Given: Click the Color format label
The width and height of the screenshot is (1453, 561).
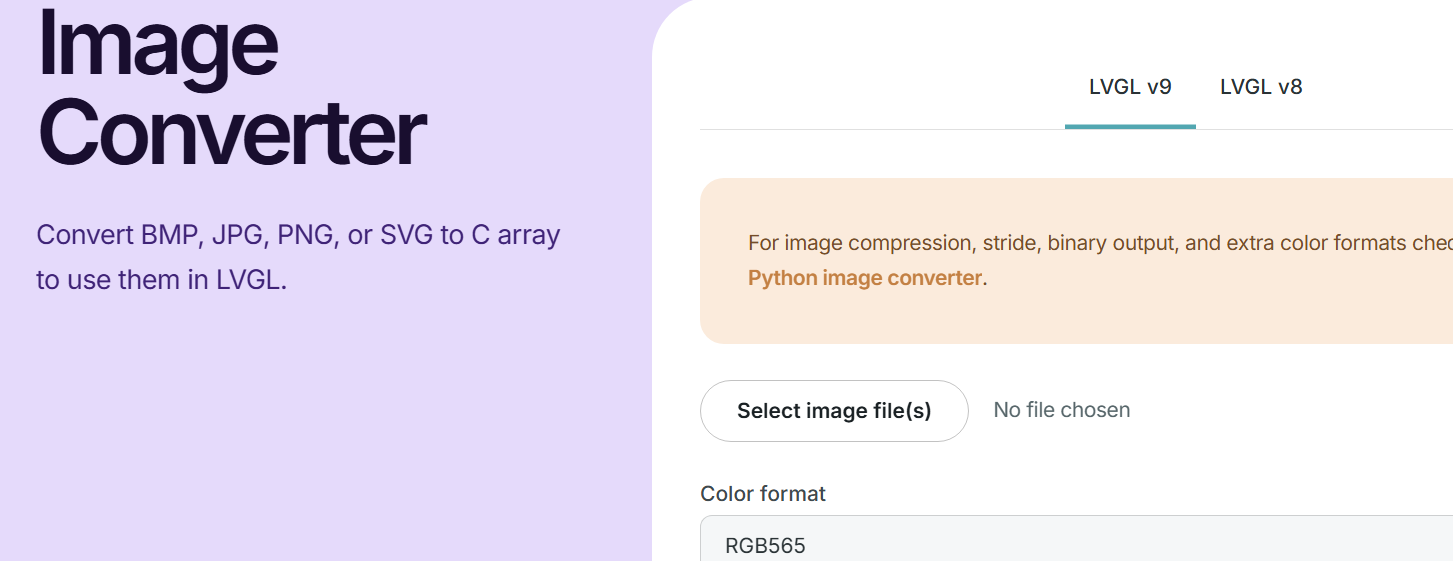Looking at the screenshot, I should pos(763,493).
